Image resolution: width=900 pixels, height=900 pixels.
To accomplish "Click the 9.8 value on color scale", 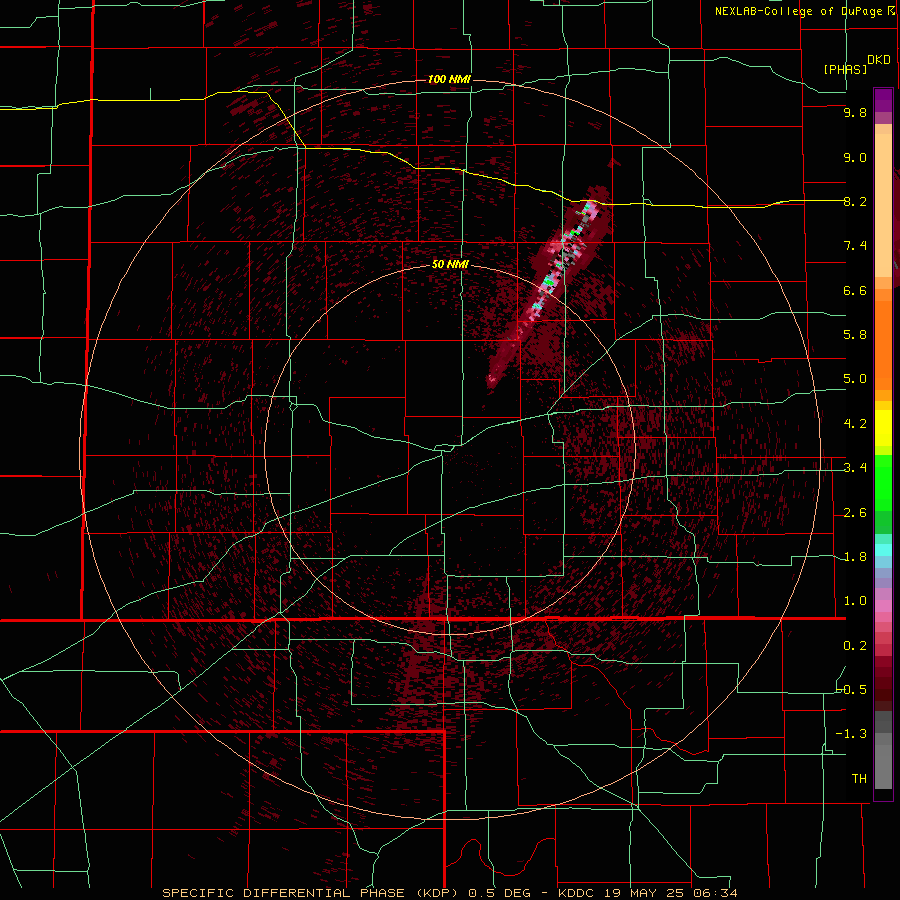I will point(855,113).
